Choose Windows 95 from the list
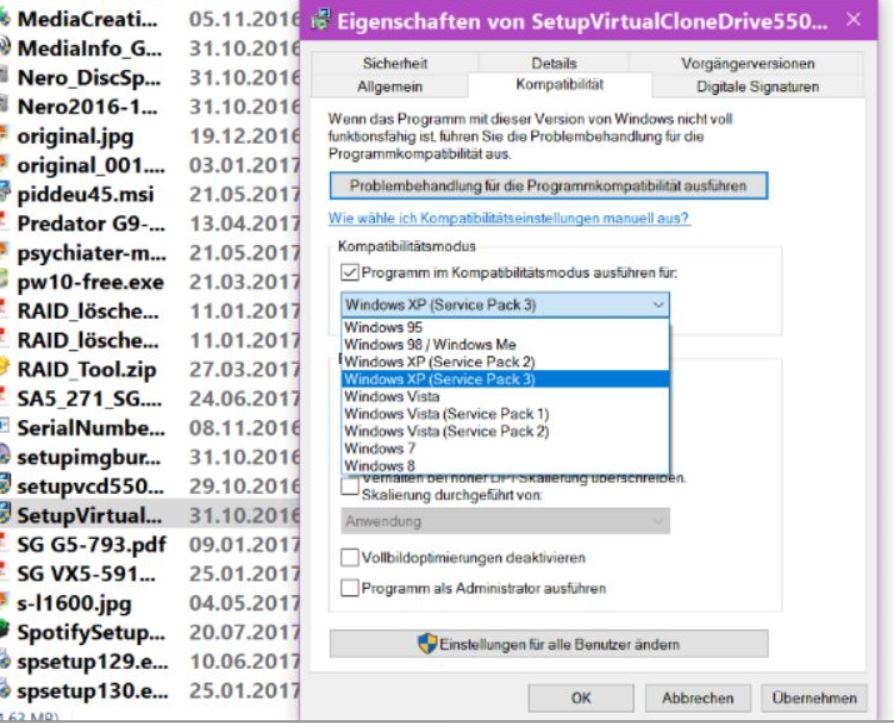Viewport: 894px width, 723px height. coord(505,327)
